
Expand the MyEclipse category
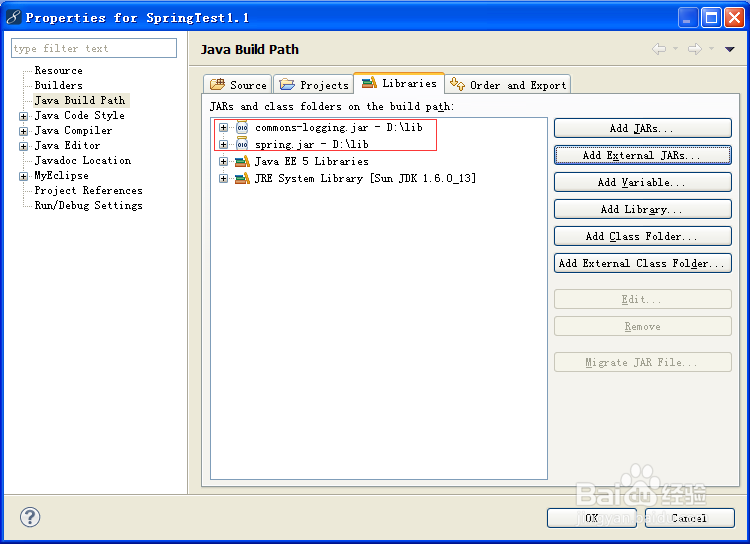click(x=23, y=177)
